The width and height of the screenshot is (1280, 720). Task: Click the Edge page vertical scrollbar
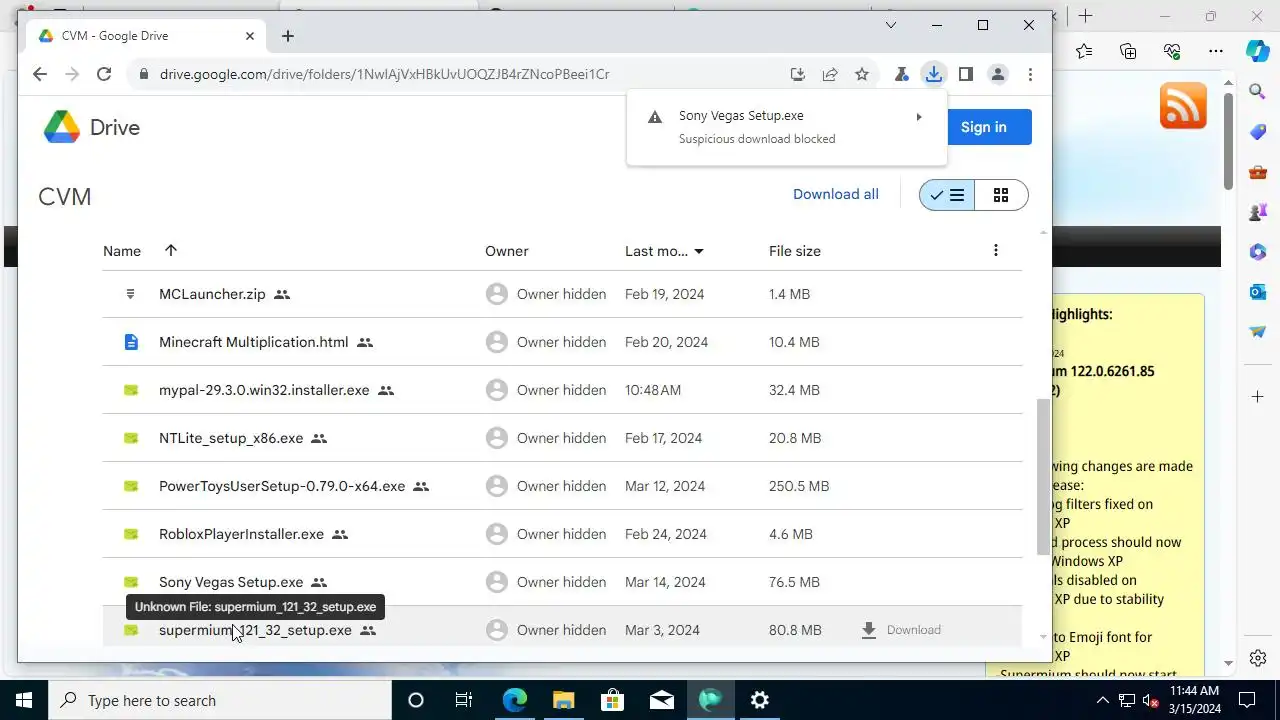(x=1229, y=143)
